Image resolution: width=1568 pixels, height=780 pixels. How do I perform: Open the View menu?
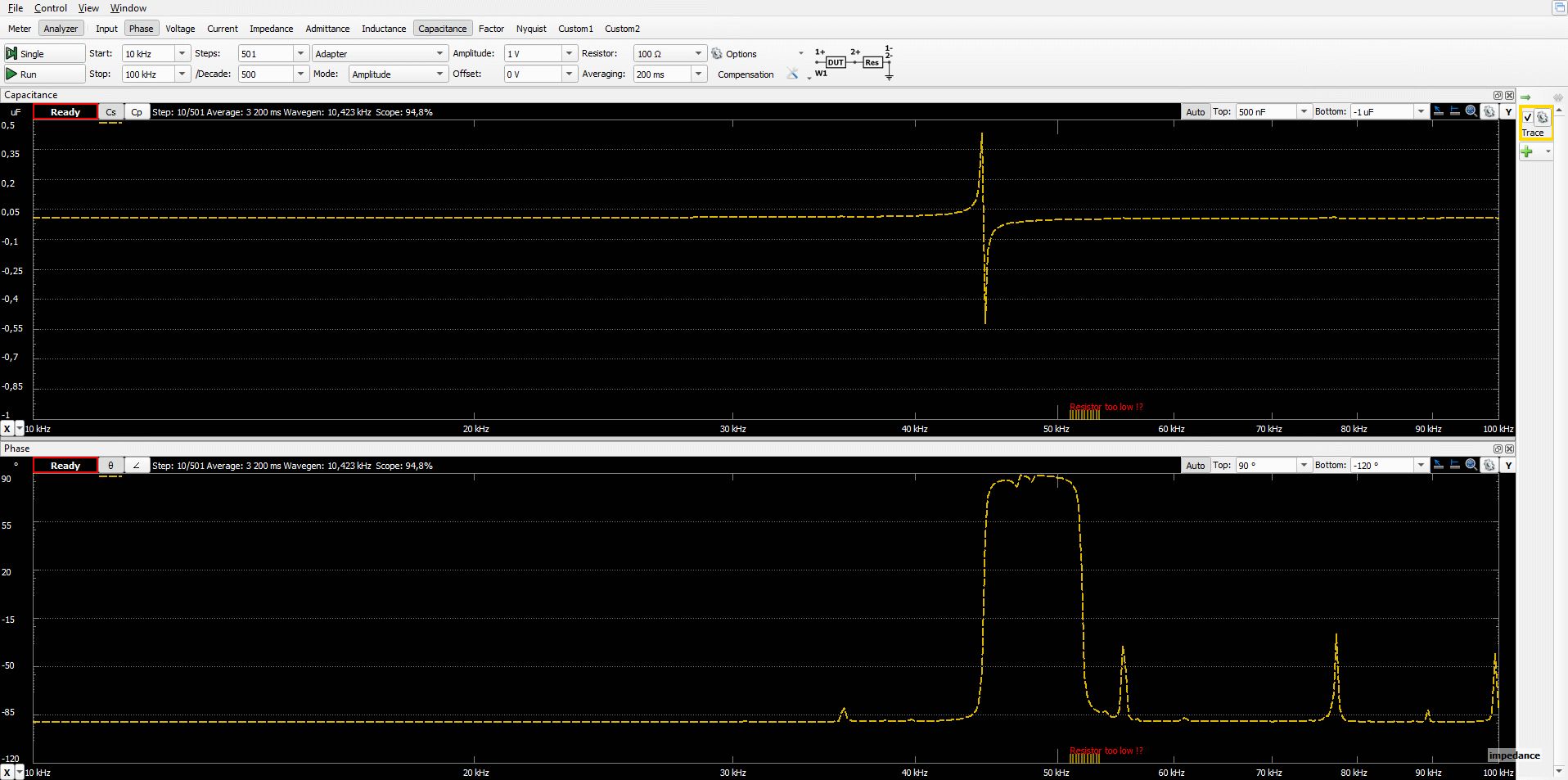coord(88,8)
